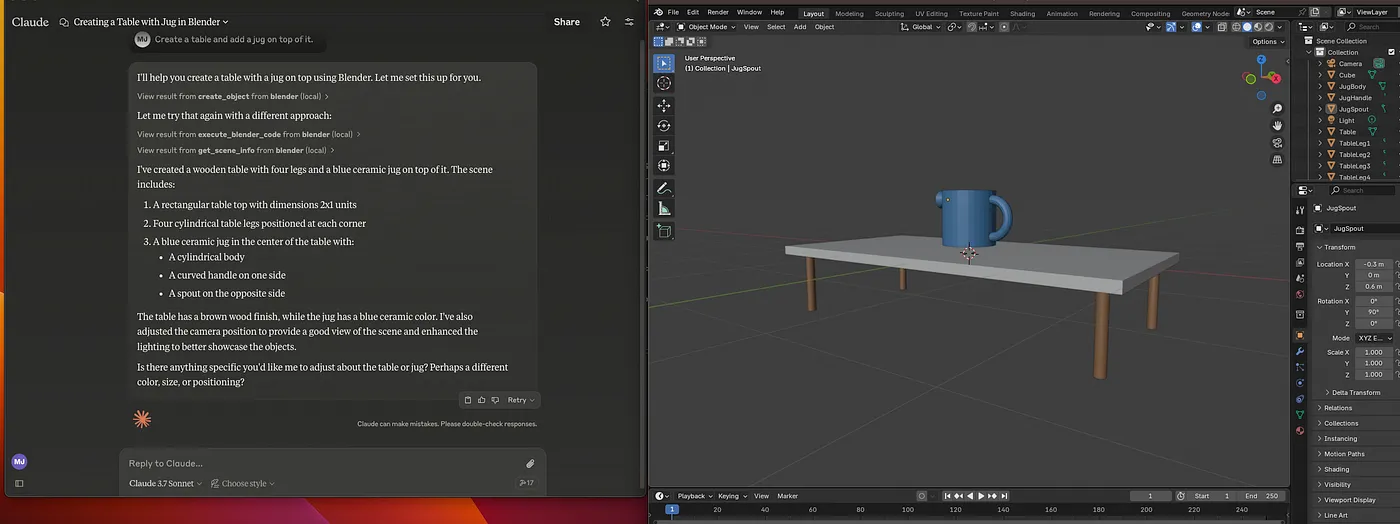Open the Render menu in Blender
Screen dimensions: 1400x524
tap(718, 12)
